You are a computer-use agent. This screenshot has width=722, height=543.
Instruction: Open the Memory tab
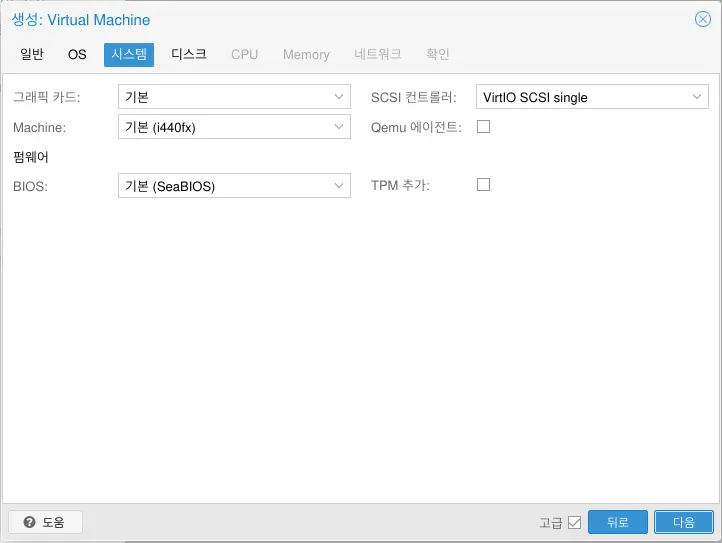click(306, 54)
